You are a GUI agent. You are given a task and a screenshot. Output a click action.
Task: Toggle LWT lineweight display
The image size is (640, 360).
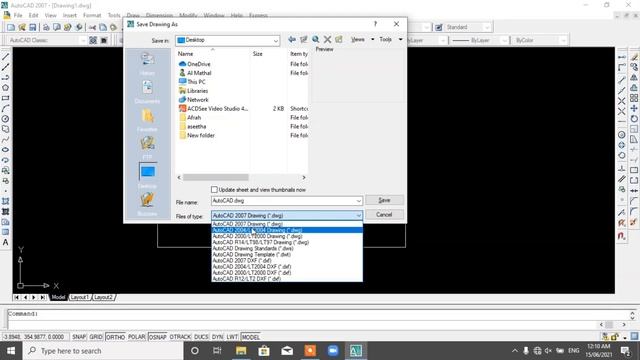click(232, 337)
